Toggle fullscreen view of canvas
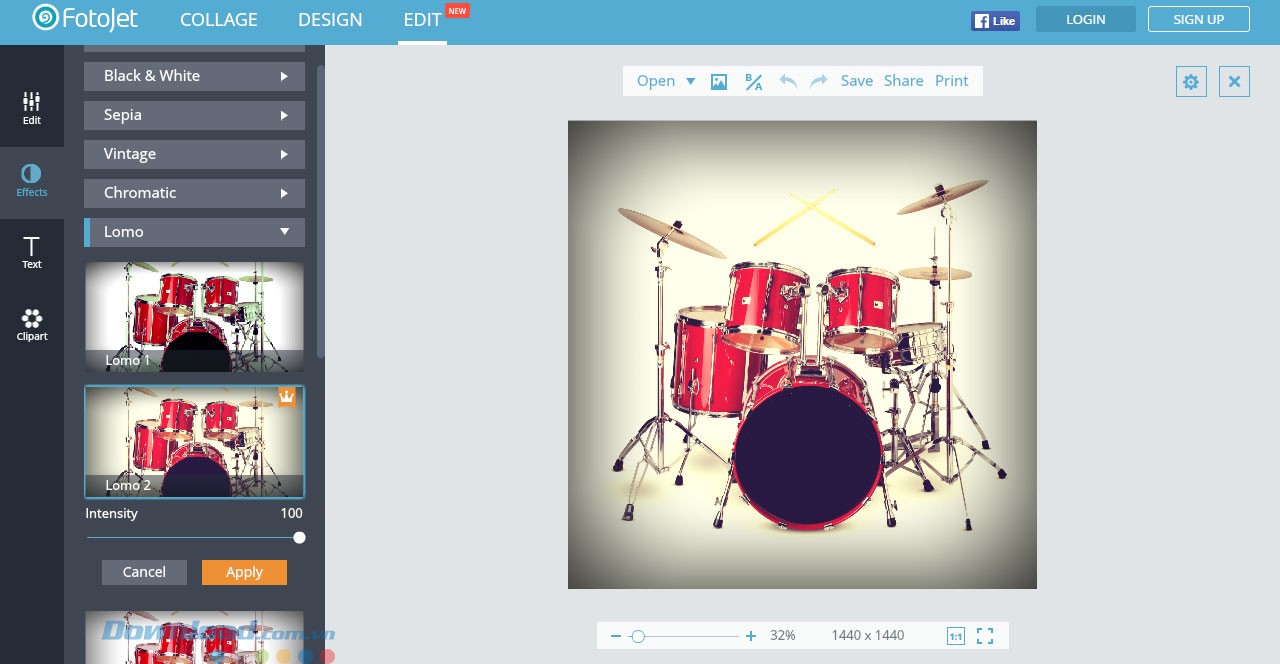Image resolution: width=1280 pixels, height=664 pixels. point(985,636)
